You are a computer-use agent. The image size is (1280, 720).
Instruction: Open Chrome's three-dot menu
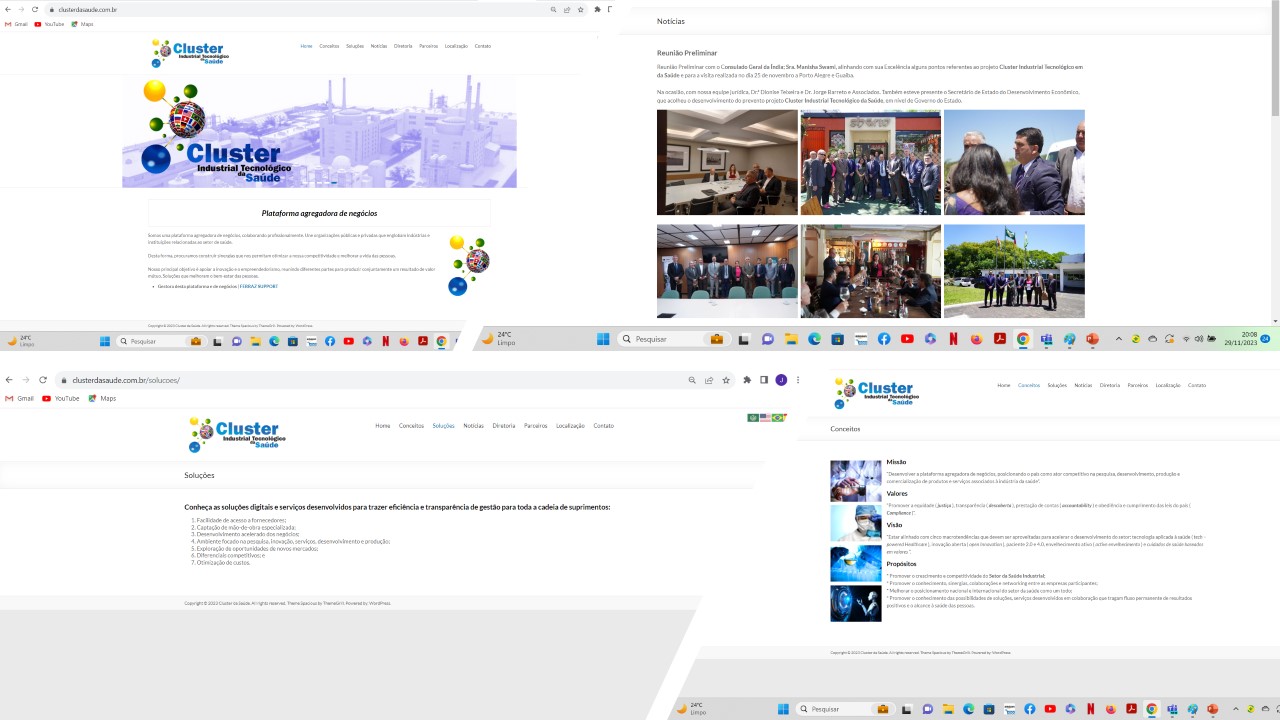click(797, 380)
